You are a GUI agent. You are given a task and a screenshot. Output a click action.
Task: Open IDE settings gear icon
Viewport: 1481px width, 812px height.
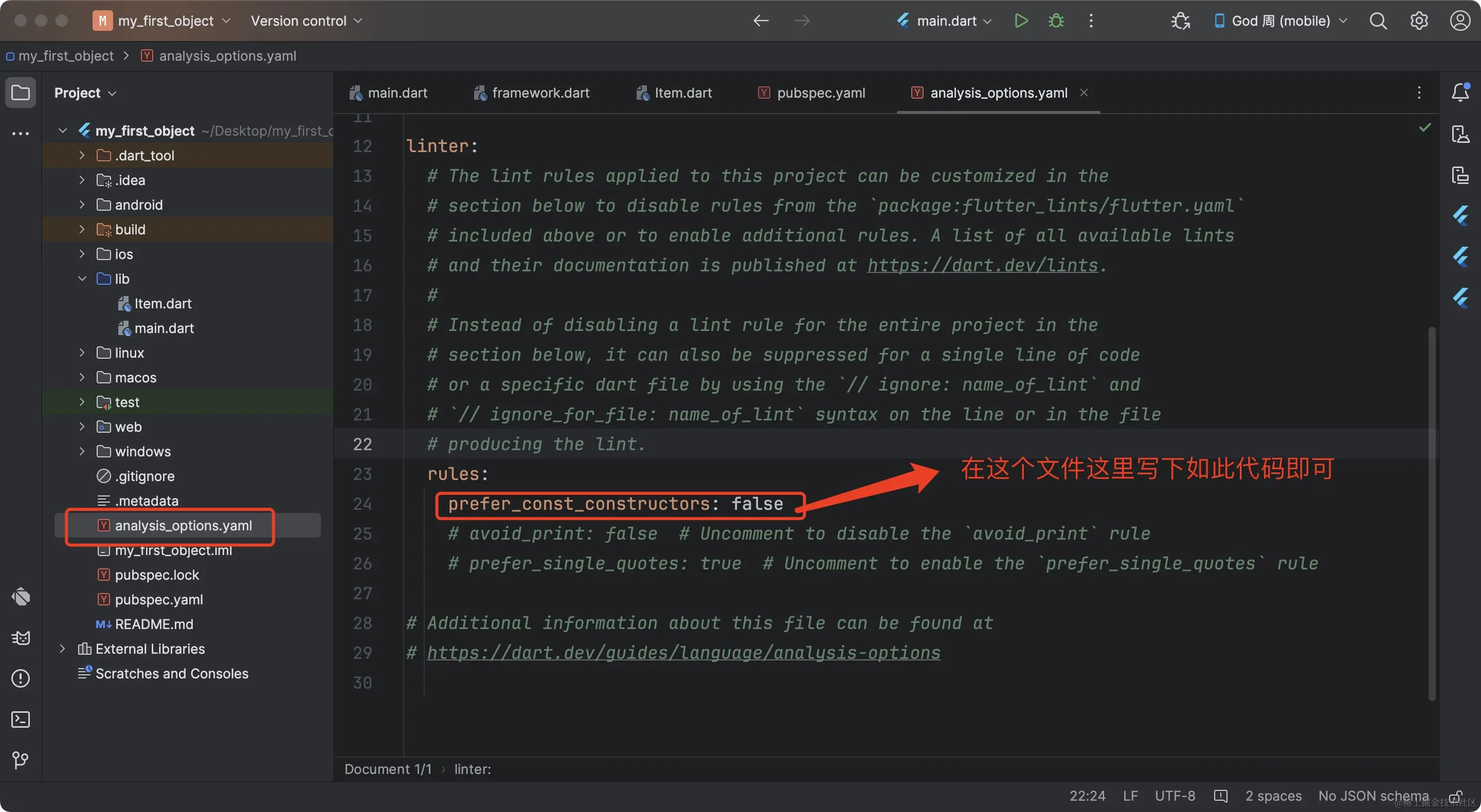pos(1418,21)
